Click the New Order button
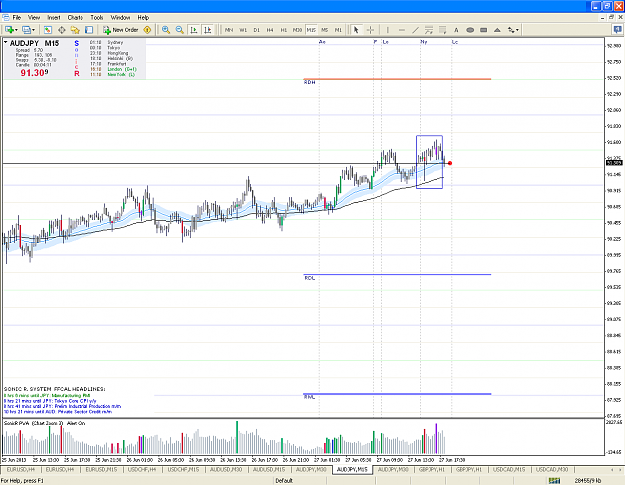The height and width of the screenshot is (485, 625). point(121,30)
